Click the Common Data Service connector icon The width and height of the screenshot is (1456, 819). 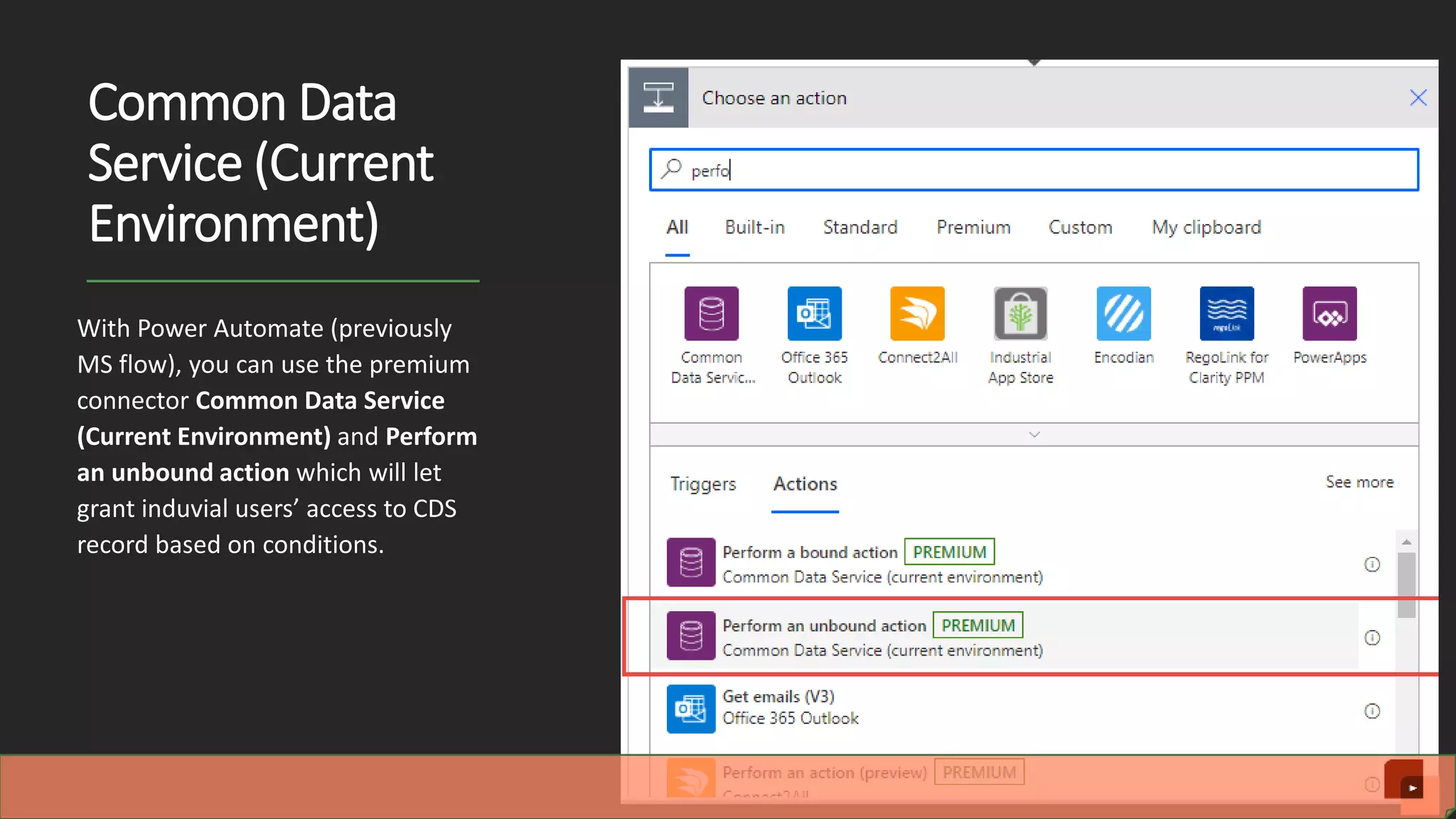coord(711,314)
